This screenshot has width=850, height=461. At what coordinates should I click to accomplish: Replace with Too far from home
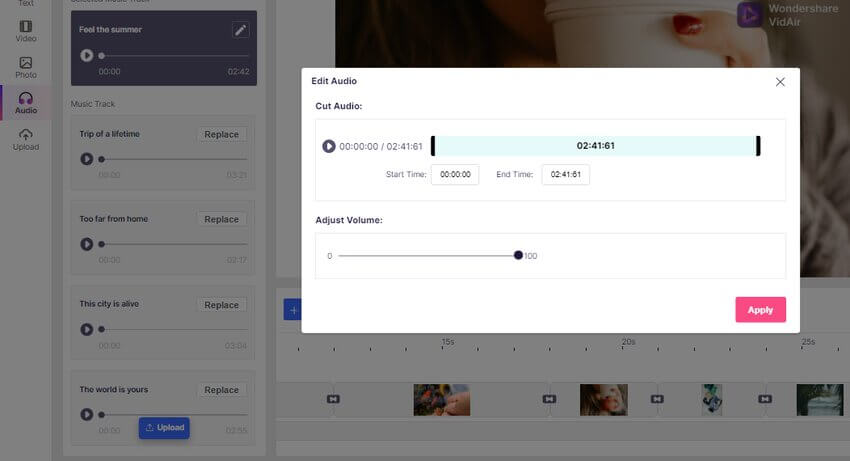pos(221,219)
